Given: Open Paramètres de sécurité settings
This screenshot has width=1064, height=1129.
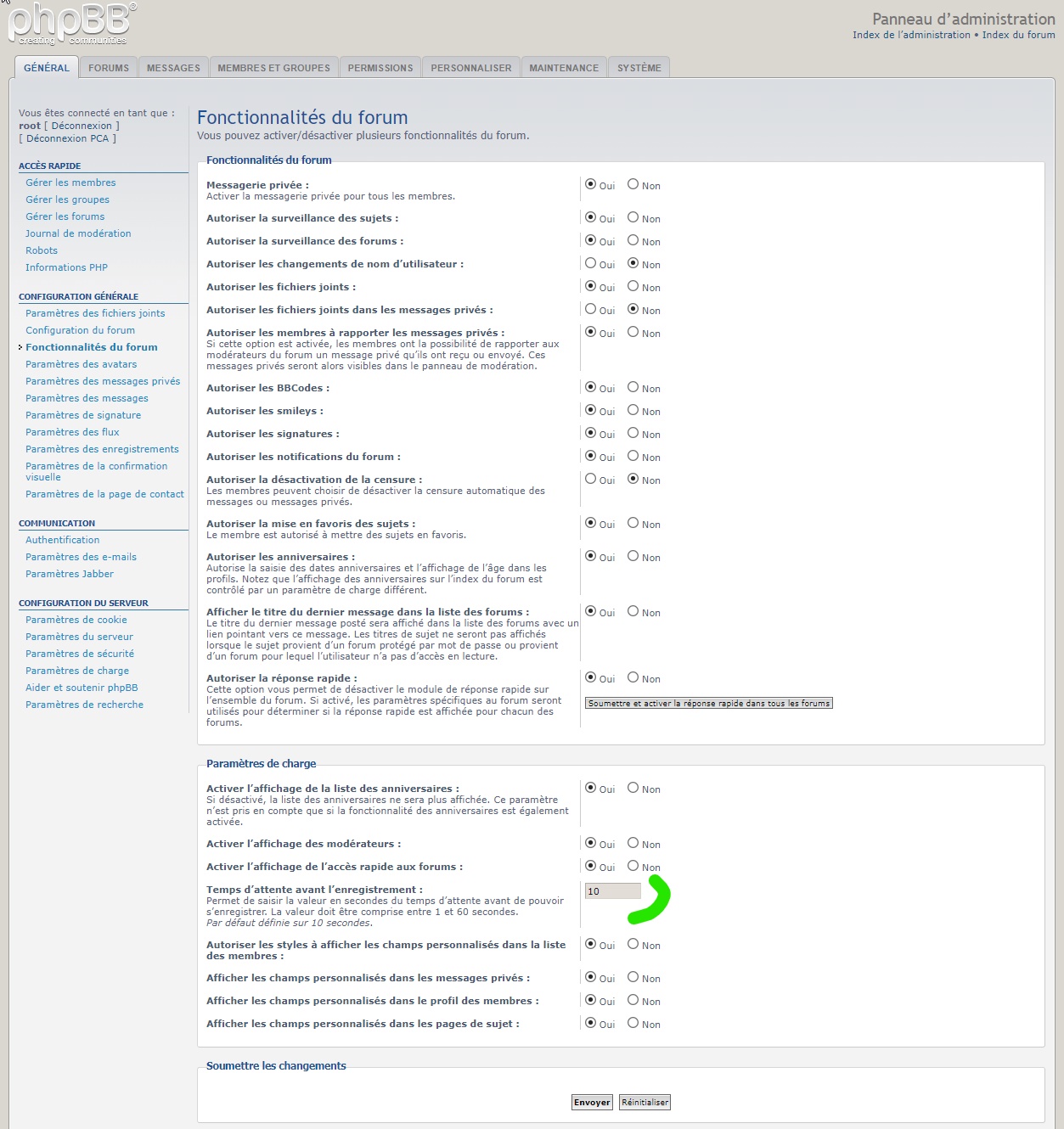Looking at the screenshot, I should click(80, 654).
